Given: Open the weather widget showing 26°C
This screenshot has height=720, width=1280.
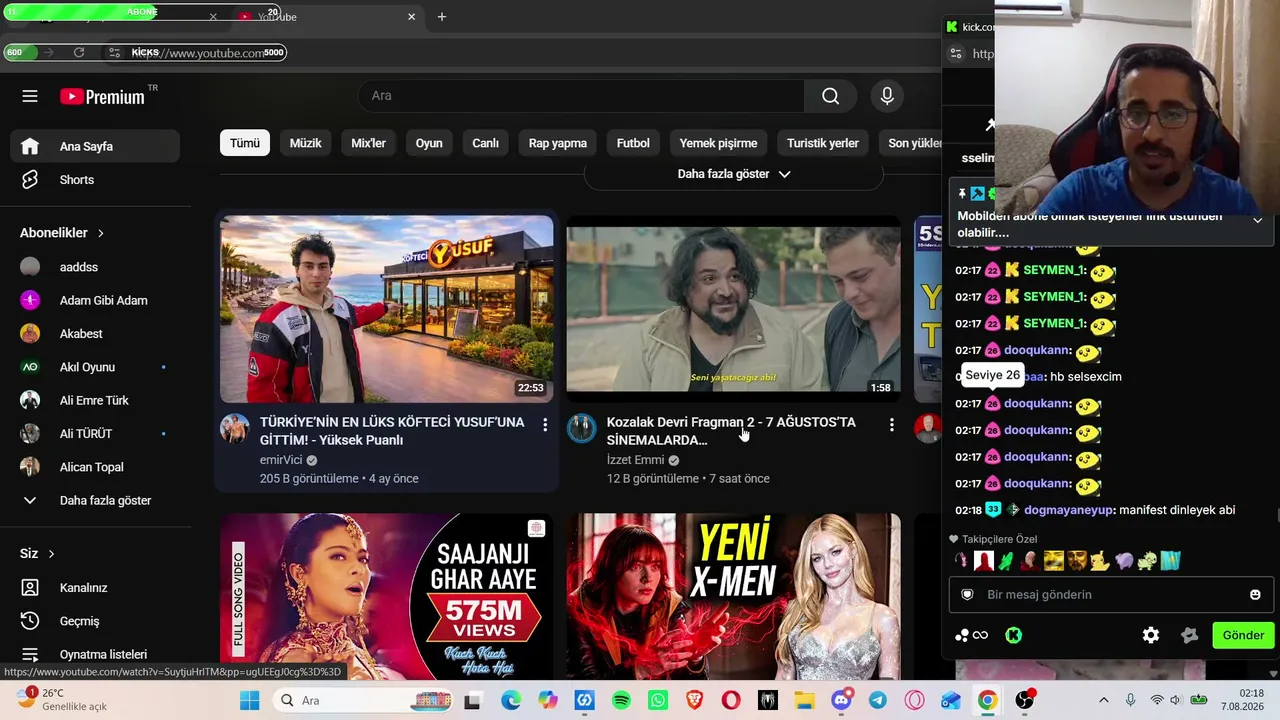Looking at the screenshot, I should (x=64, y=700).
